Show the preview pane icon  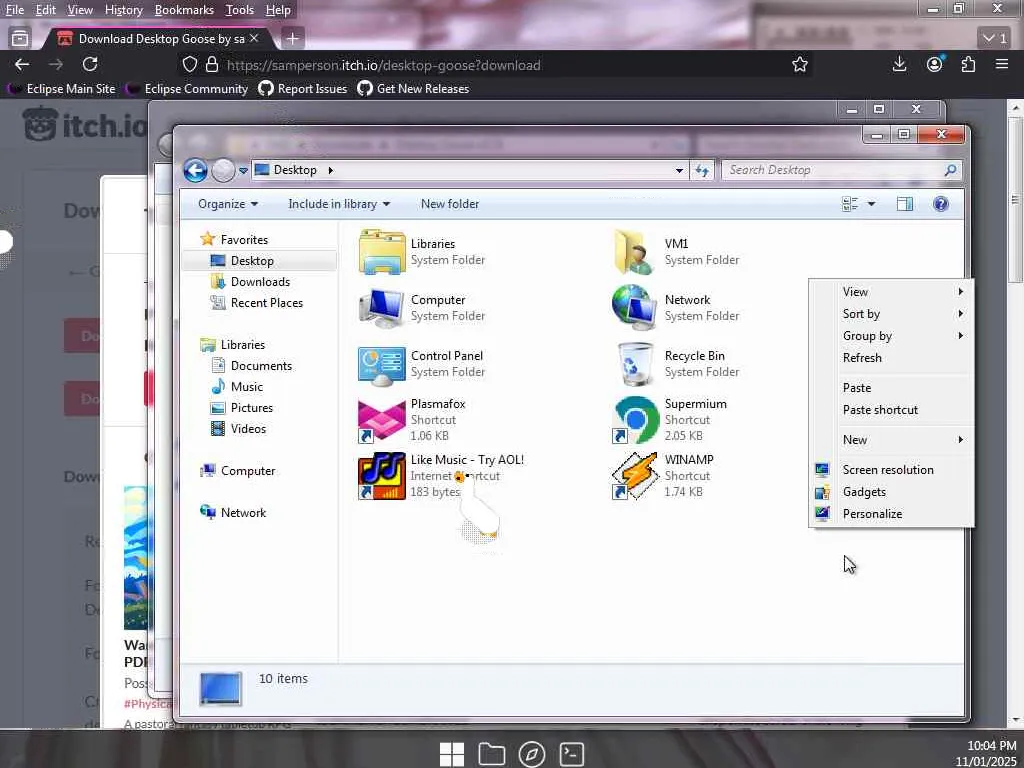[904, 204]
